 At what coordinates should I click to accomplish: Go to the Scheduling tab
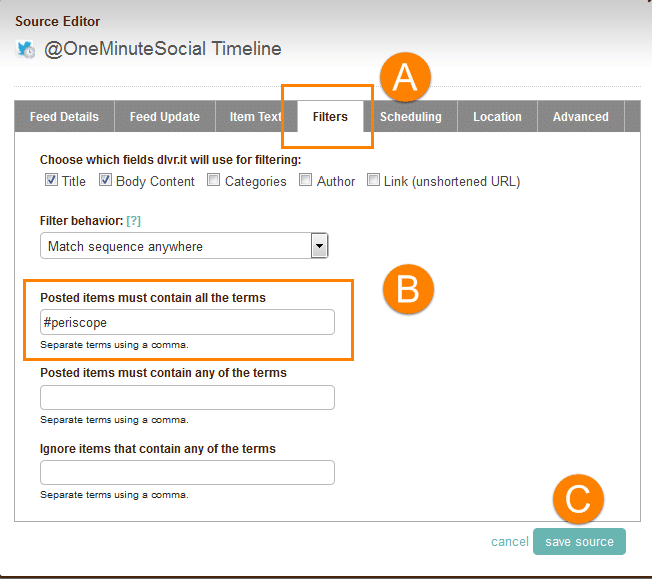coord(410,116)
